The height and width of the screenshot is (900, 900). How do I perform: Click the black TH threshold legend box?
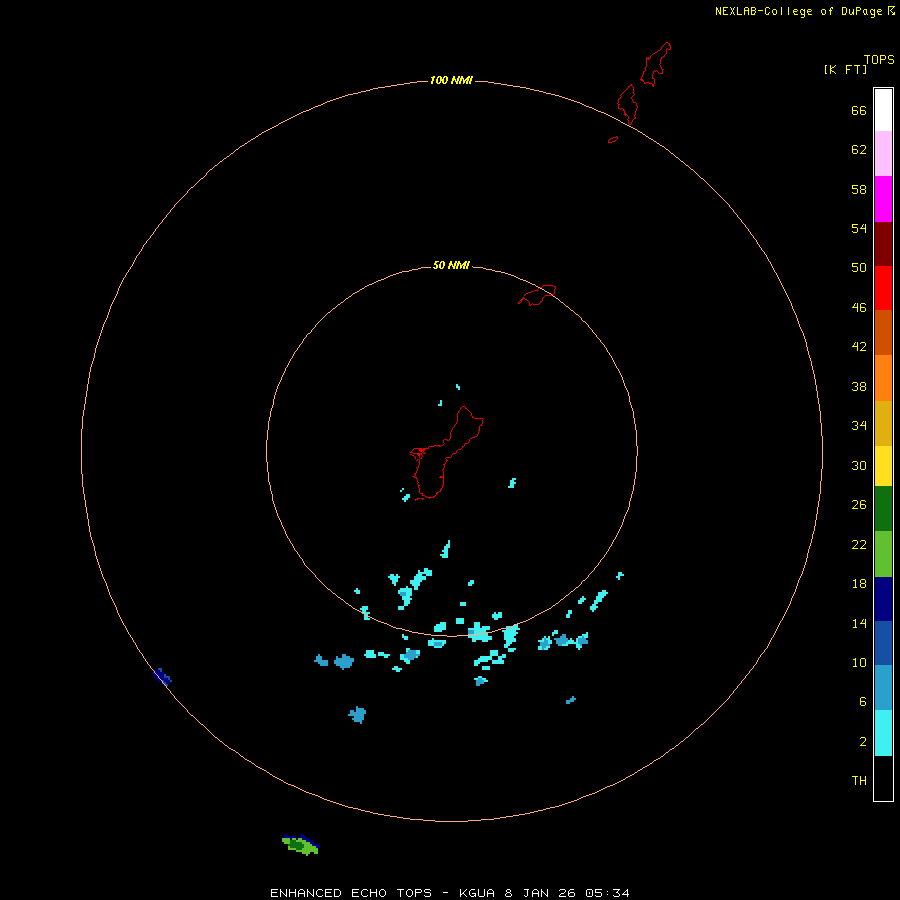pos(883,778)
